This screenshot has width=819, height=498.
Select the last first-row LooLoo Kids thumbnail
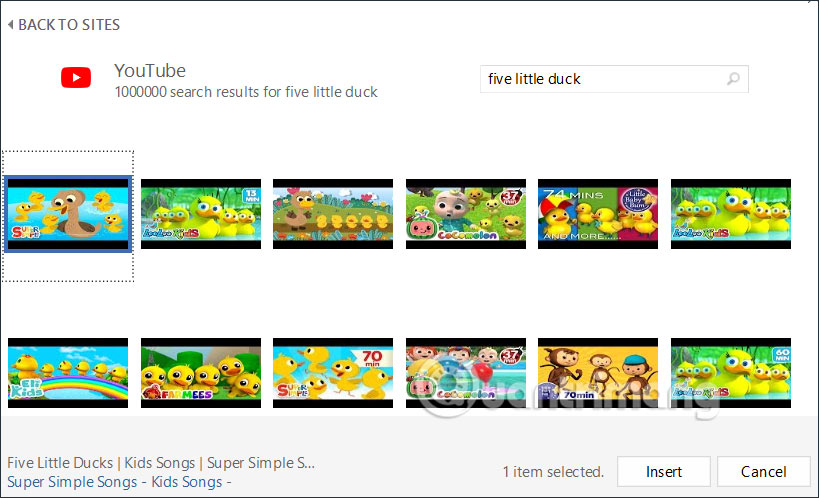pos(731,214)
